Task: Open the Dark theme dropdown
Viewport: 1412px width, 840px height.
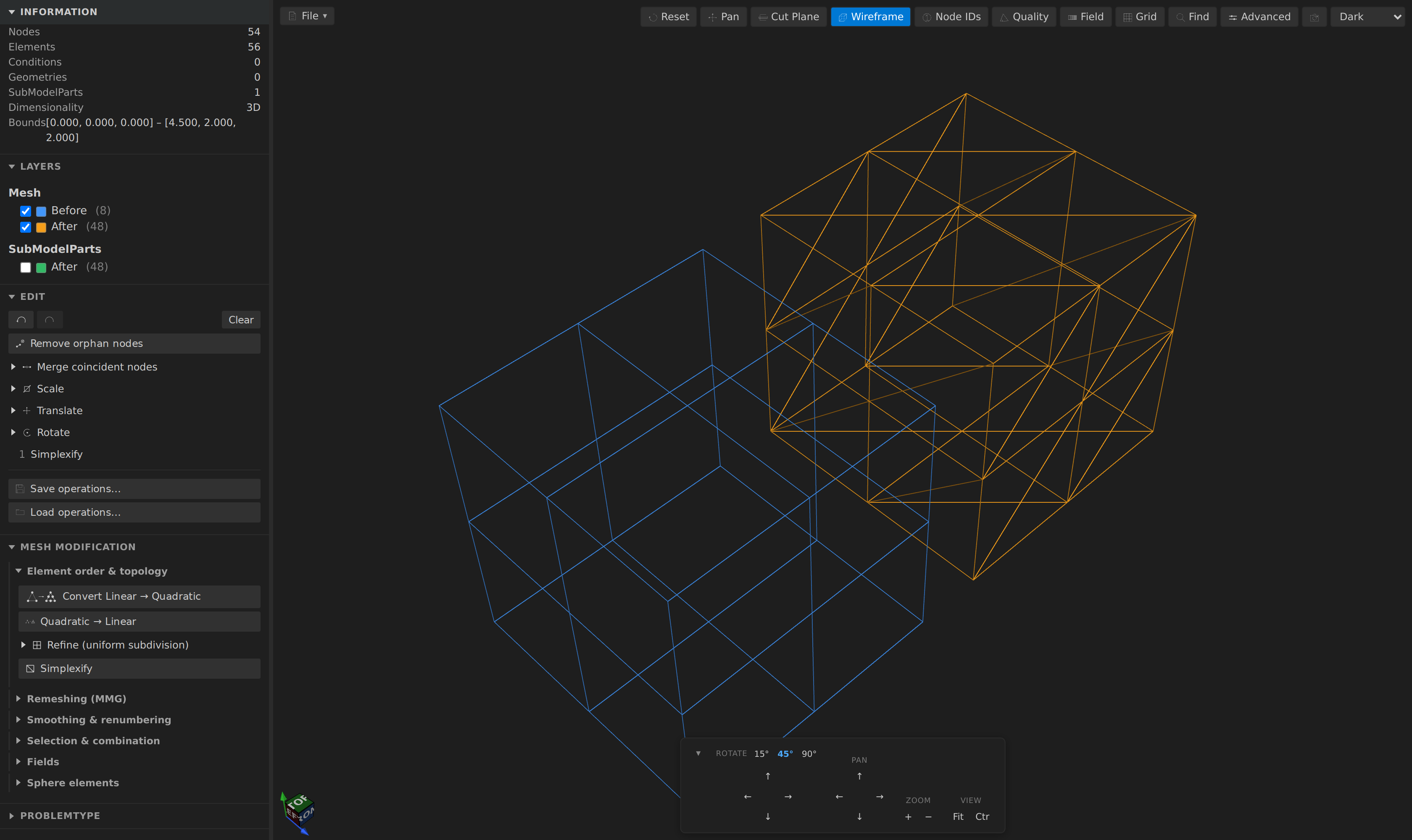Action: point(1367,17)
